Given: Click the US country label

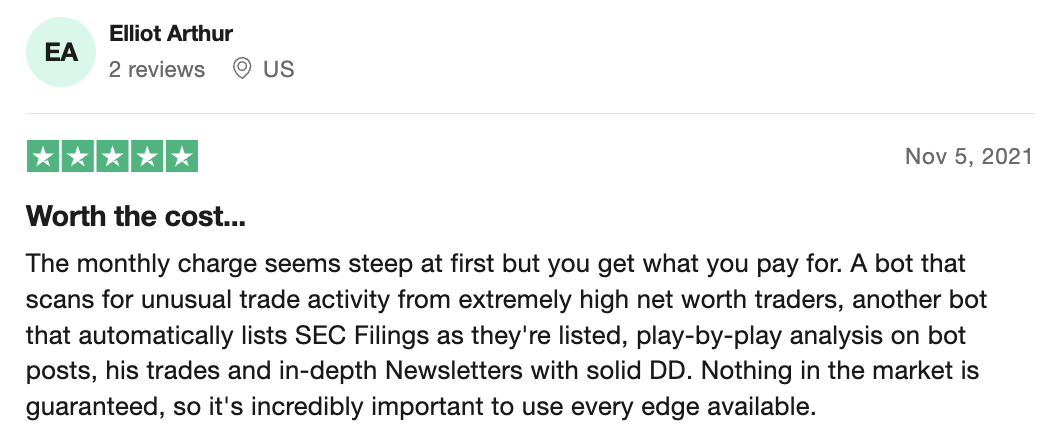Looking at the screenshot, I should coord(279,69).
